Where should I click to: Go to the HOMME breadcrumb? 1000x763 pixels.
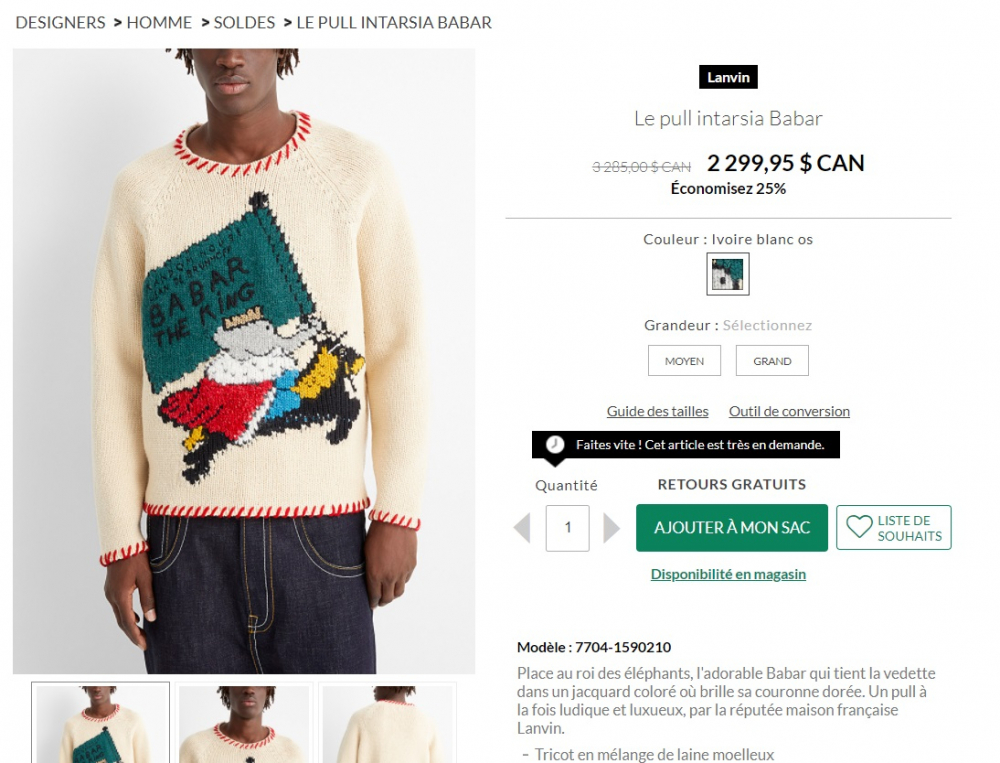(x=159, y=22)
